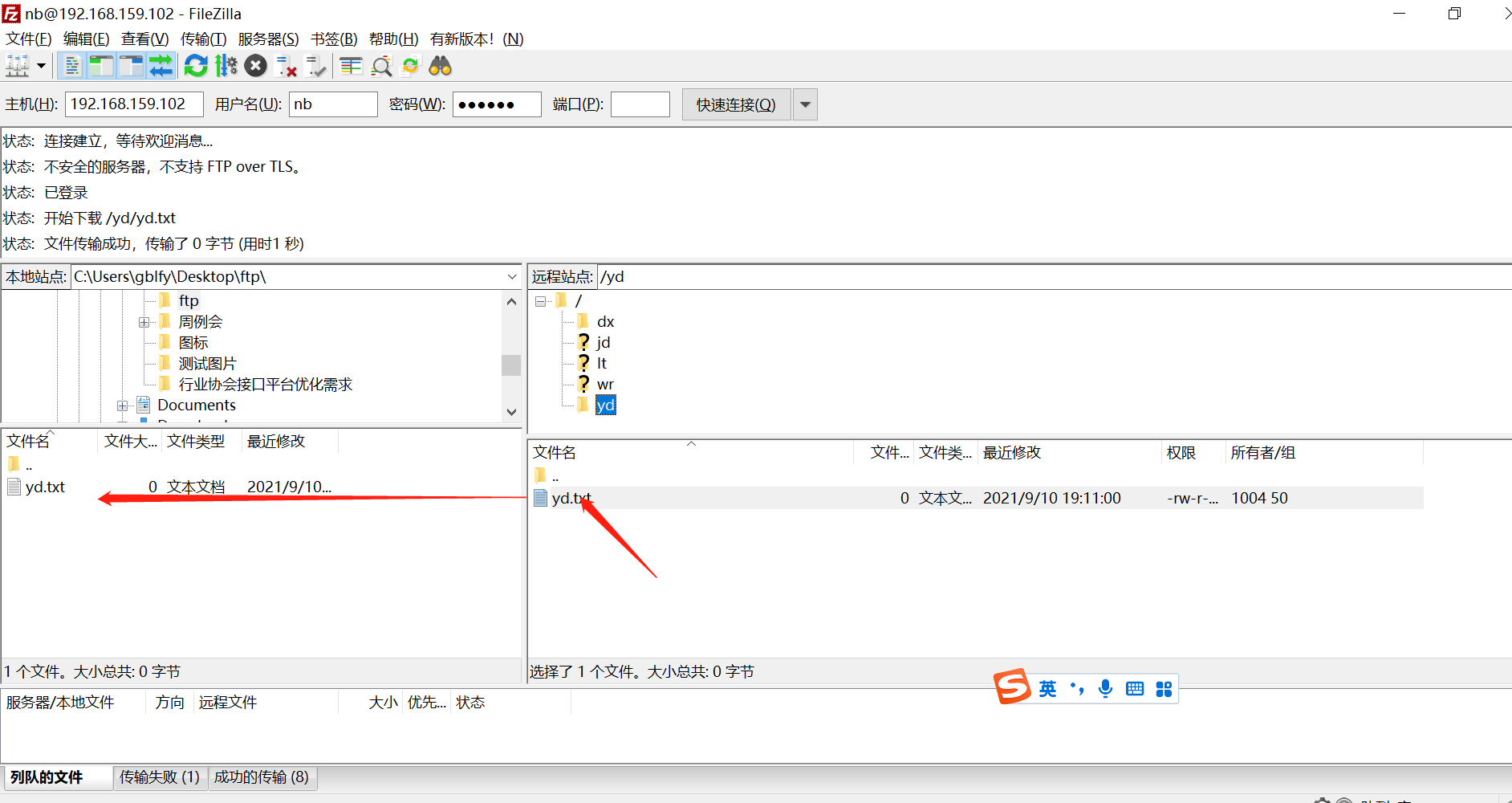This screenshot has width=1512, height=803.
Task: Disconnect from the current server
Action: point(286,66)
